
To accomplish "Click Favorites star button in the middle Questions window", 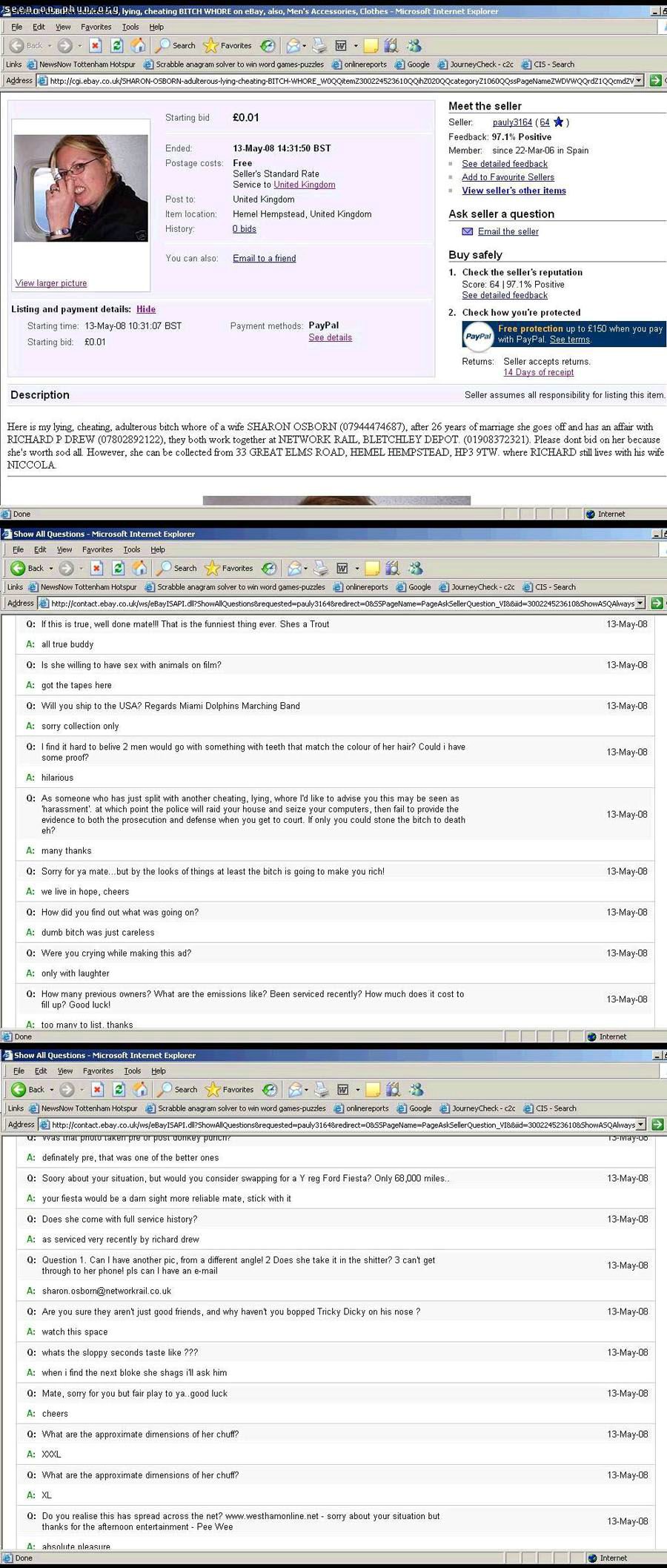I will 228,569.
